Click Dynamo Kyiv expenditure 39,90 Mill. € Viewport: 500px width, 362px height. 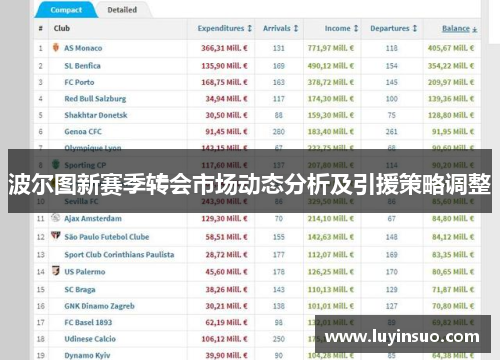pyautogui.click(x=227, y=355)
